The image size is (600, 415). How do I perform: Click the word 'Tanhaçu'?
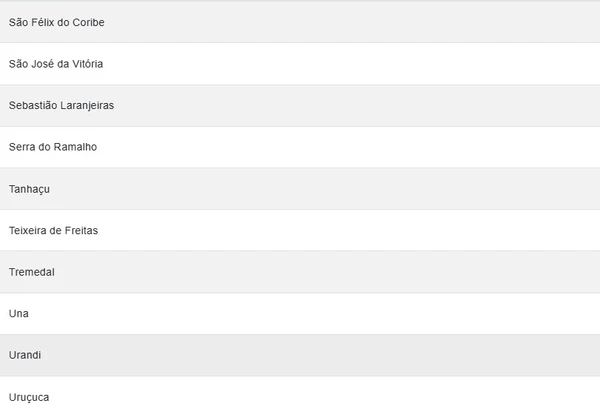coord(30,189)
